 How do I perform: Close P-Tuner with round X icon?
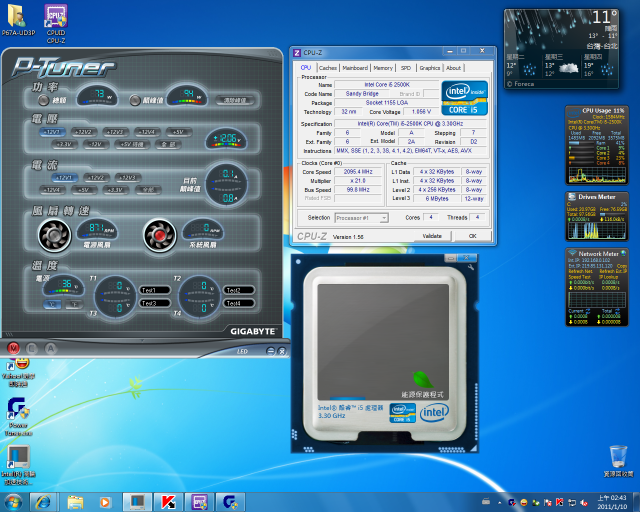[x=282, y=351]
